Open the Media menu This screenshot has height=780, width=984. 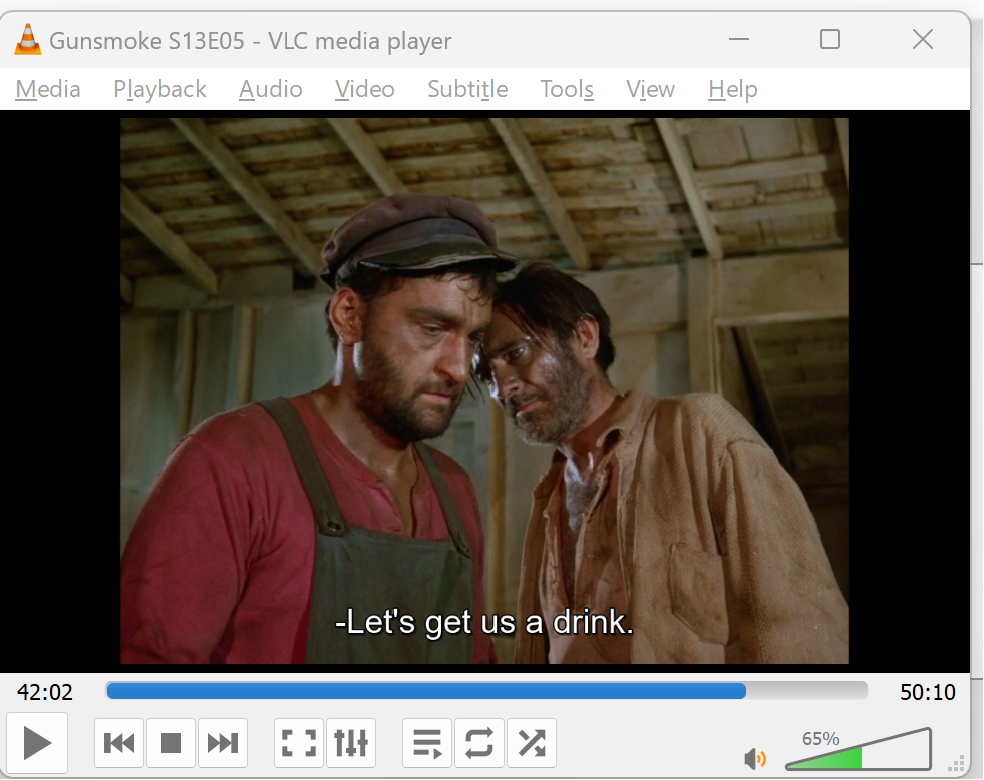[x=48, y=89]
